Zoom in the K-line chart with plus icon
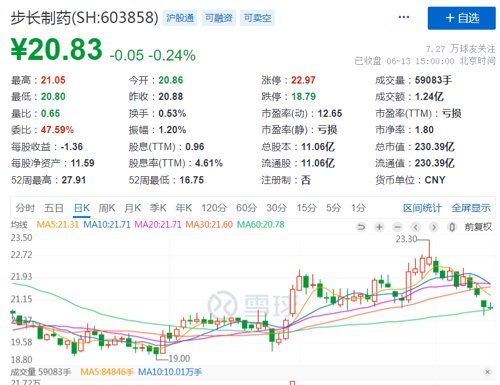 click(379, 227)
